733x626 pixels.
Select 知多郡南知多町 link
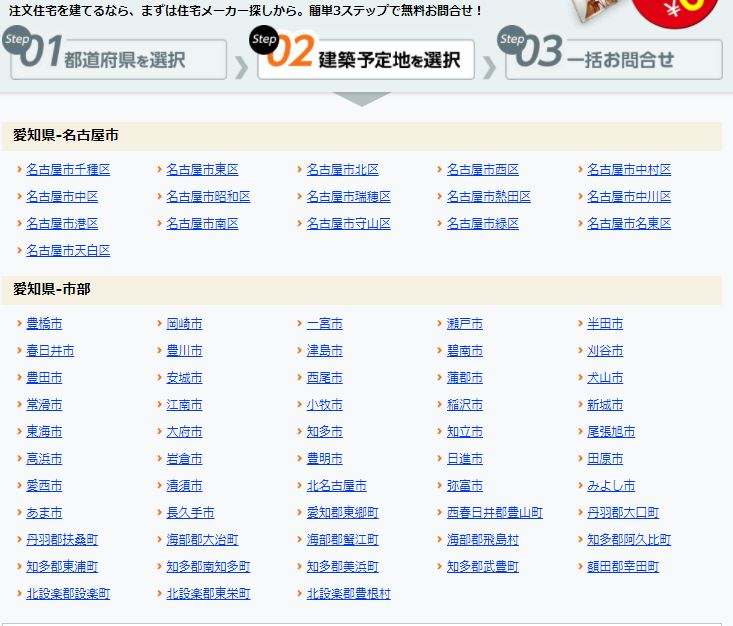(208, 567)
